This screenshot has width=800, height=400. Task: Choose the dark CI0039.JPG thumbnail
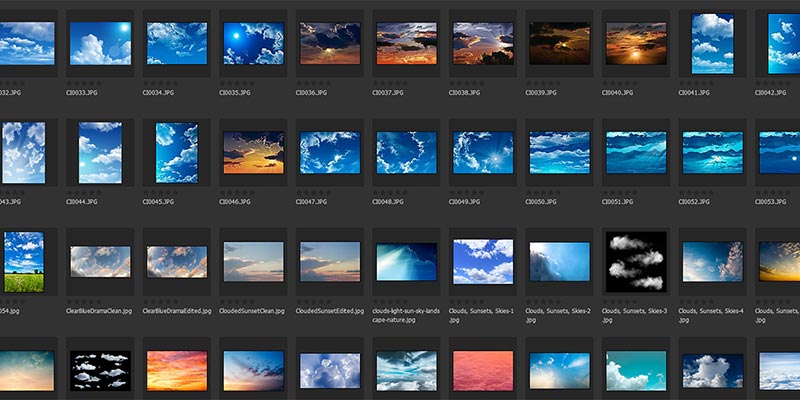(560, 43)
